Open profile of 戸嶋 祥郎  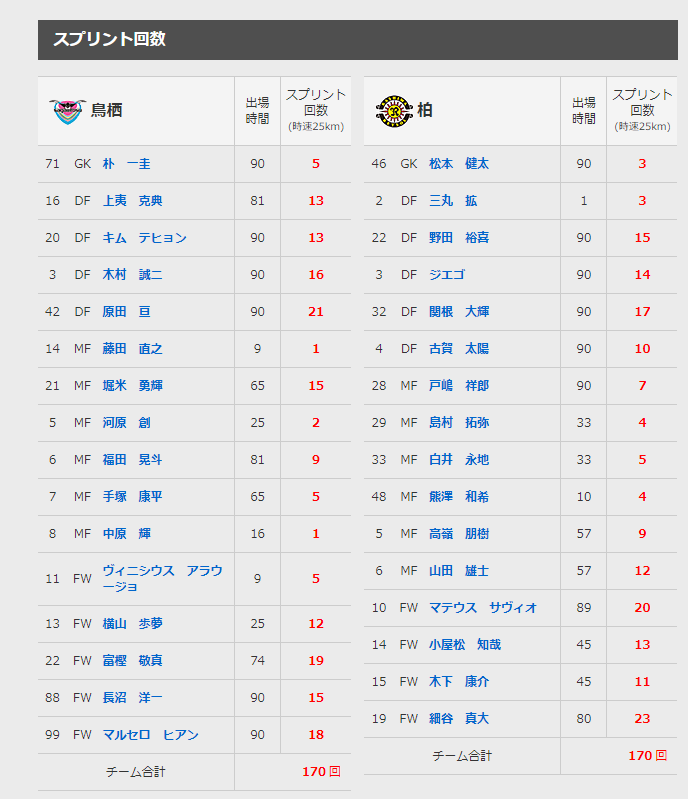click(459, 386)
